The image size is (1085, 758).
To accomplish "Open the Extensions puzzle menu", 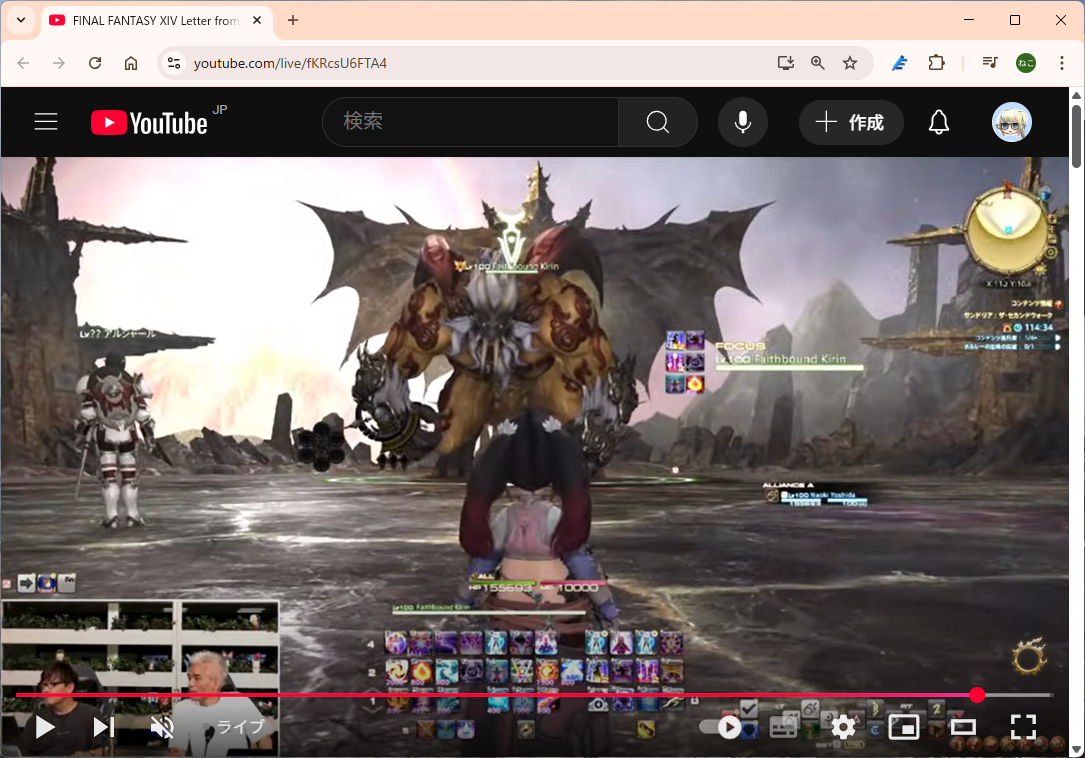I will tap(936, 63).
